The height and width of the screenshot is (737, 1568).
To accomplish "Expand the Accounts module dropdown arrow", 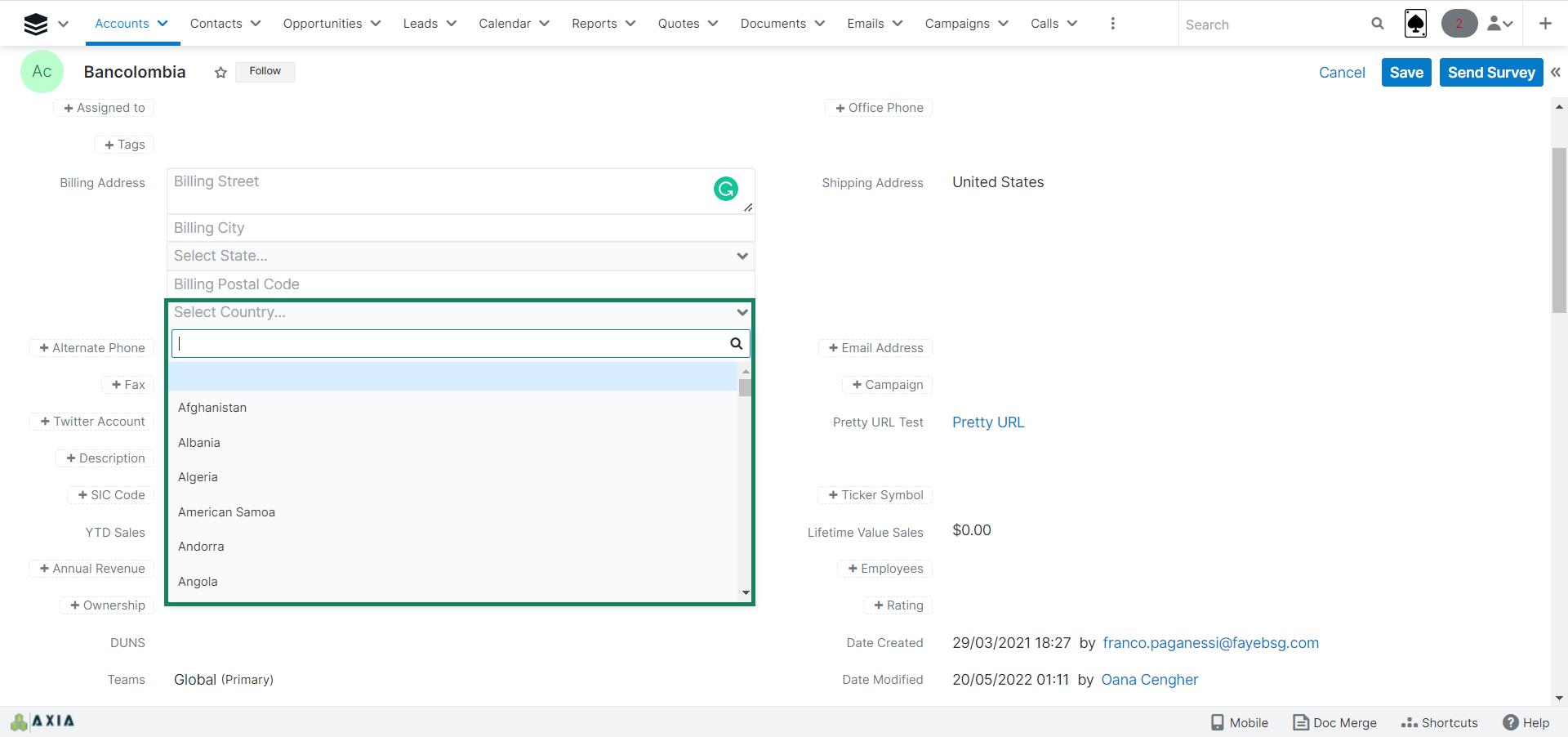I will click(163, 24).
